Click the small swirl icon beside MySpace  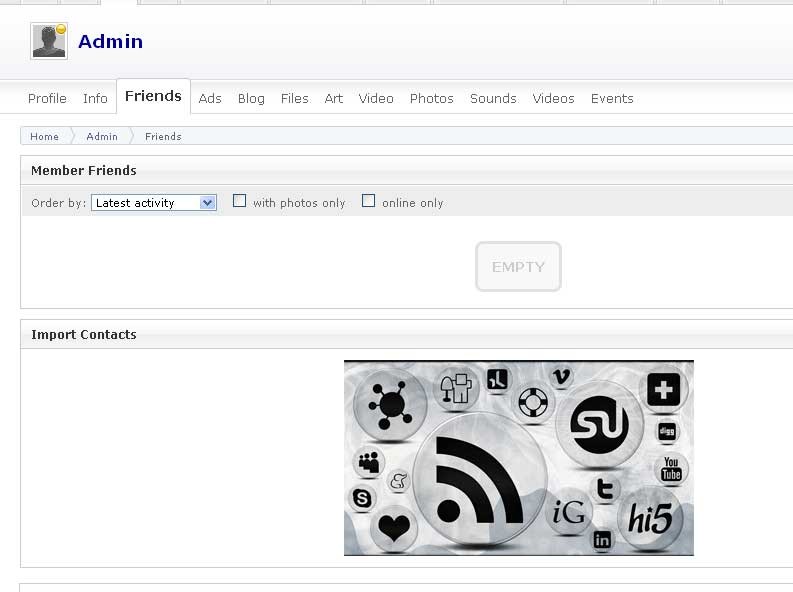click(399, 481)
